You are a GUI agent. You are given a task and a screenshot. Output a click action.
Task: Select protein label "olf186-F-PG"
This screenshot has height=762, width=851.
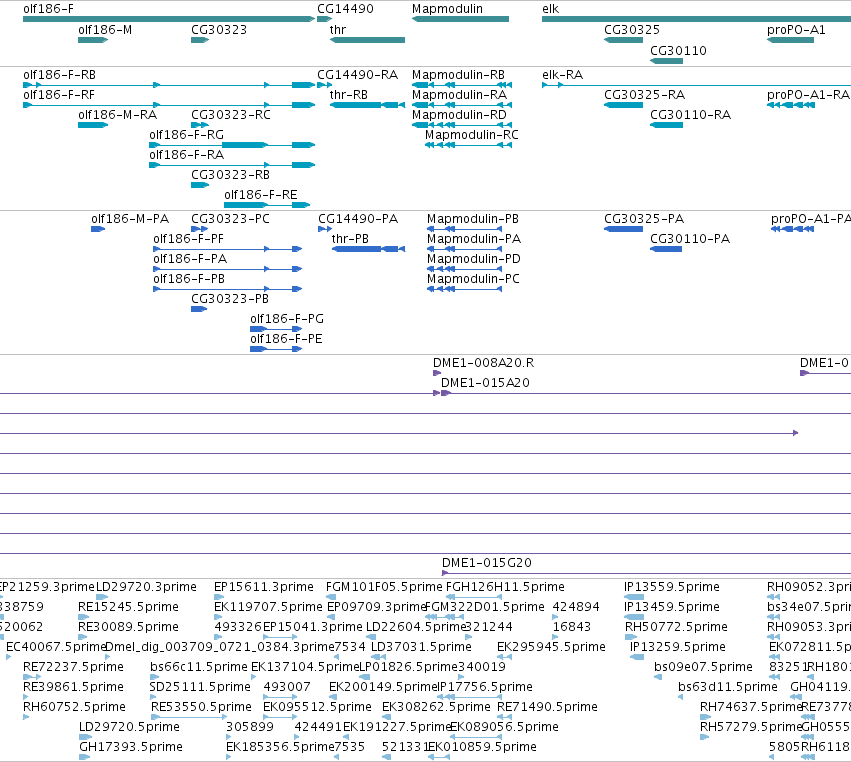tap(287, 319)
